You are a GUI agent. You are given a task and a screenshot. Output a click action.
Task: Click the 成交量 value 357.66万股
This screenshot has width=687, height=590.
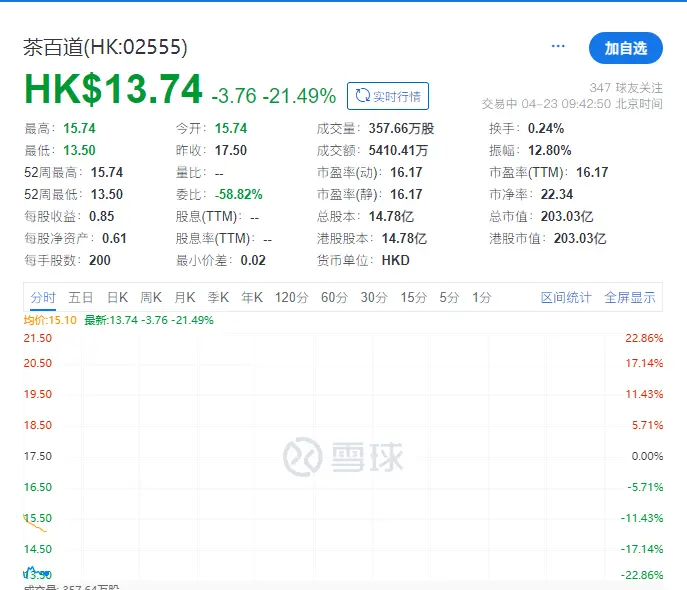point(401,128)
